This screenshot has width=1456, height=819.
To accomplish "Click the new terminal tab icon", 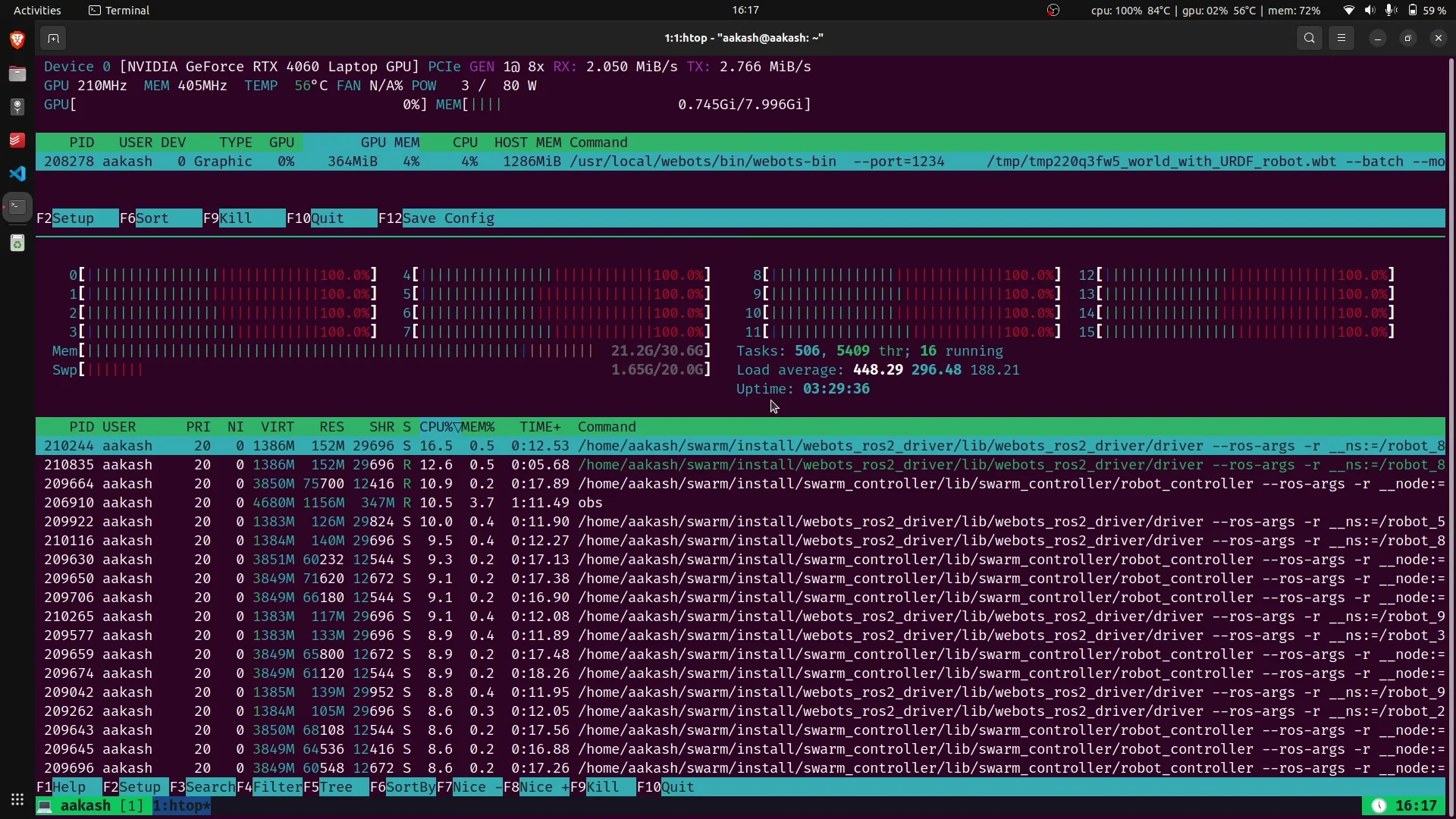I will pos(52,38).
